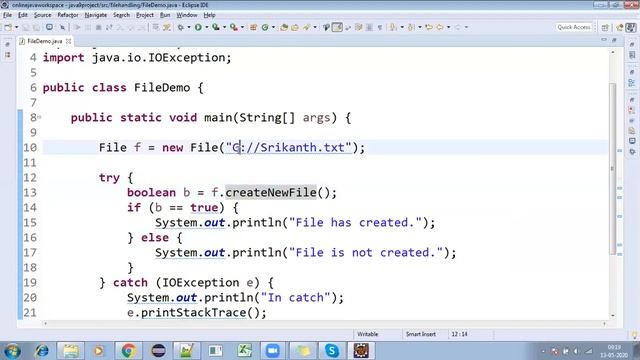
Task: Open the Refactor menu
Action: tap(68, 15)
